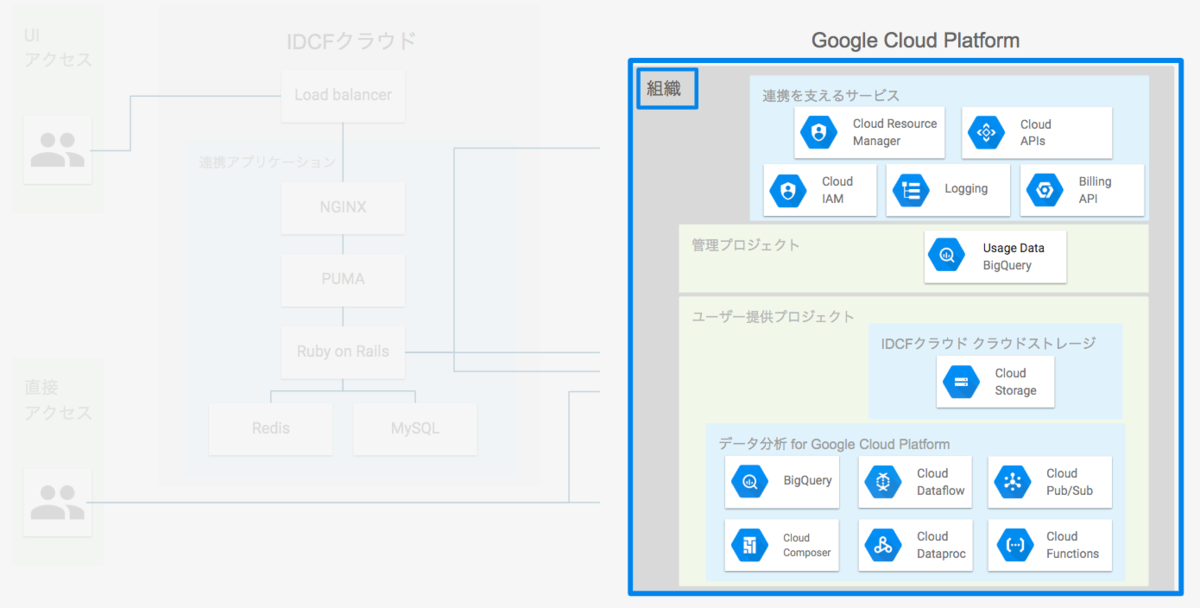
Task: Click the BigQuery icon in data analysis
Action: [749, 481]
